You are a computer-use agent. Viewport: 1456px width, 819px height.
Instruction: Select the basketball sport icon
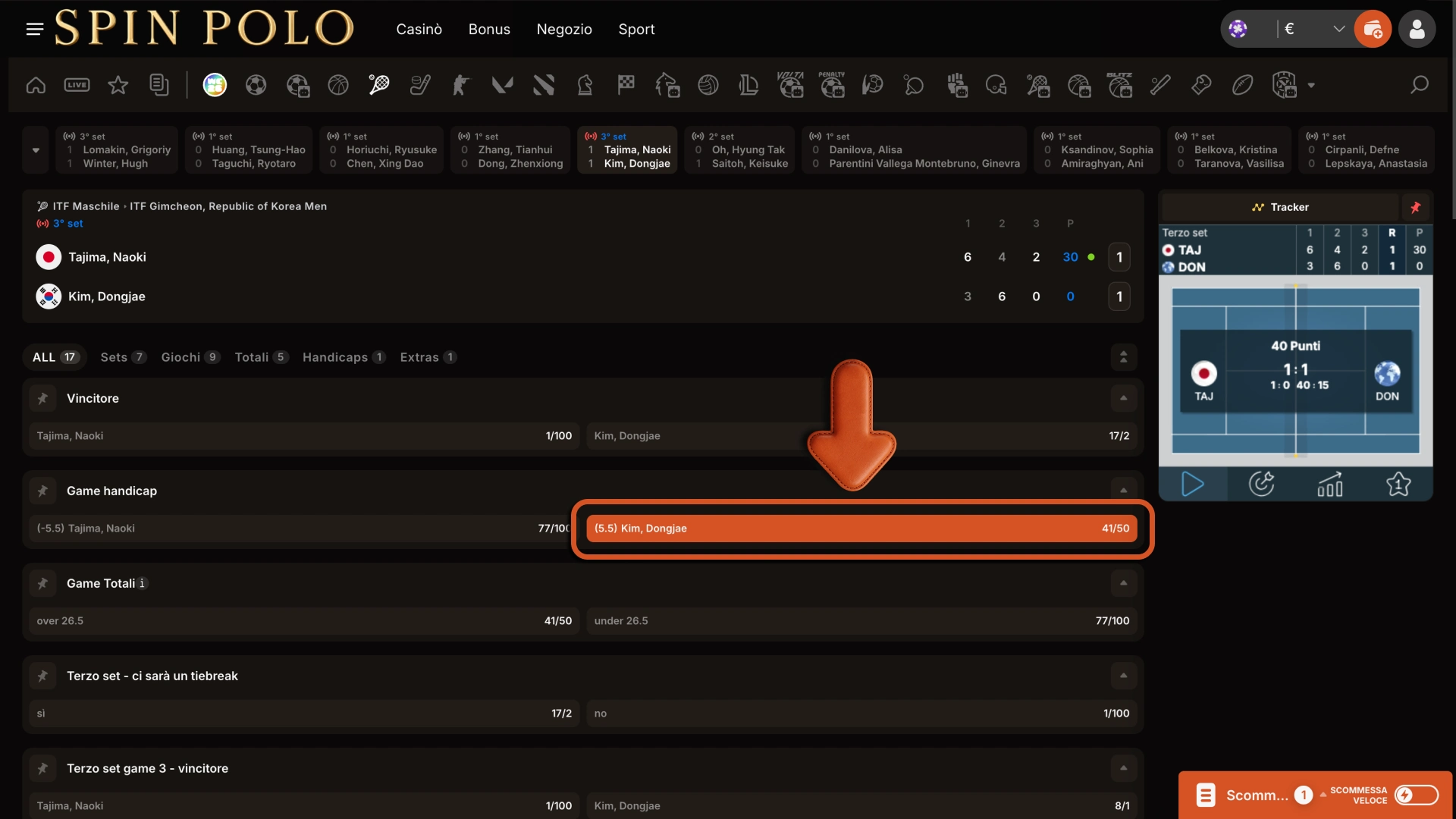click(338, 85)
